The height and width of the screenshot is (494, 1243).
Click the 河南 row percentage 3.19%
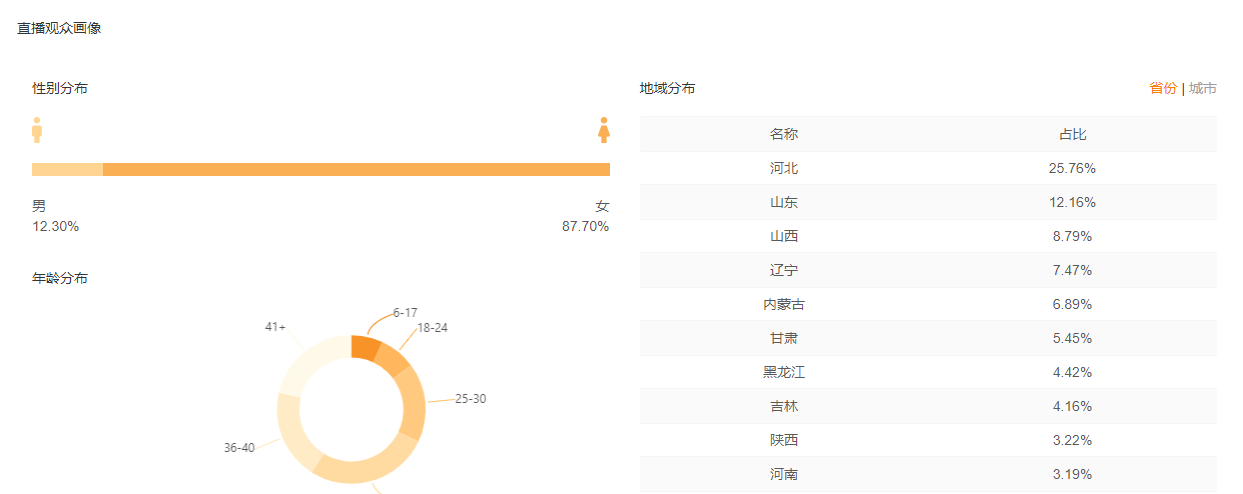coord(1072,474)
